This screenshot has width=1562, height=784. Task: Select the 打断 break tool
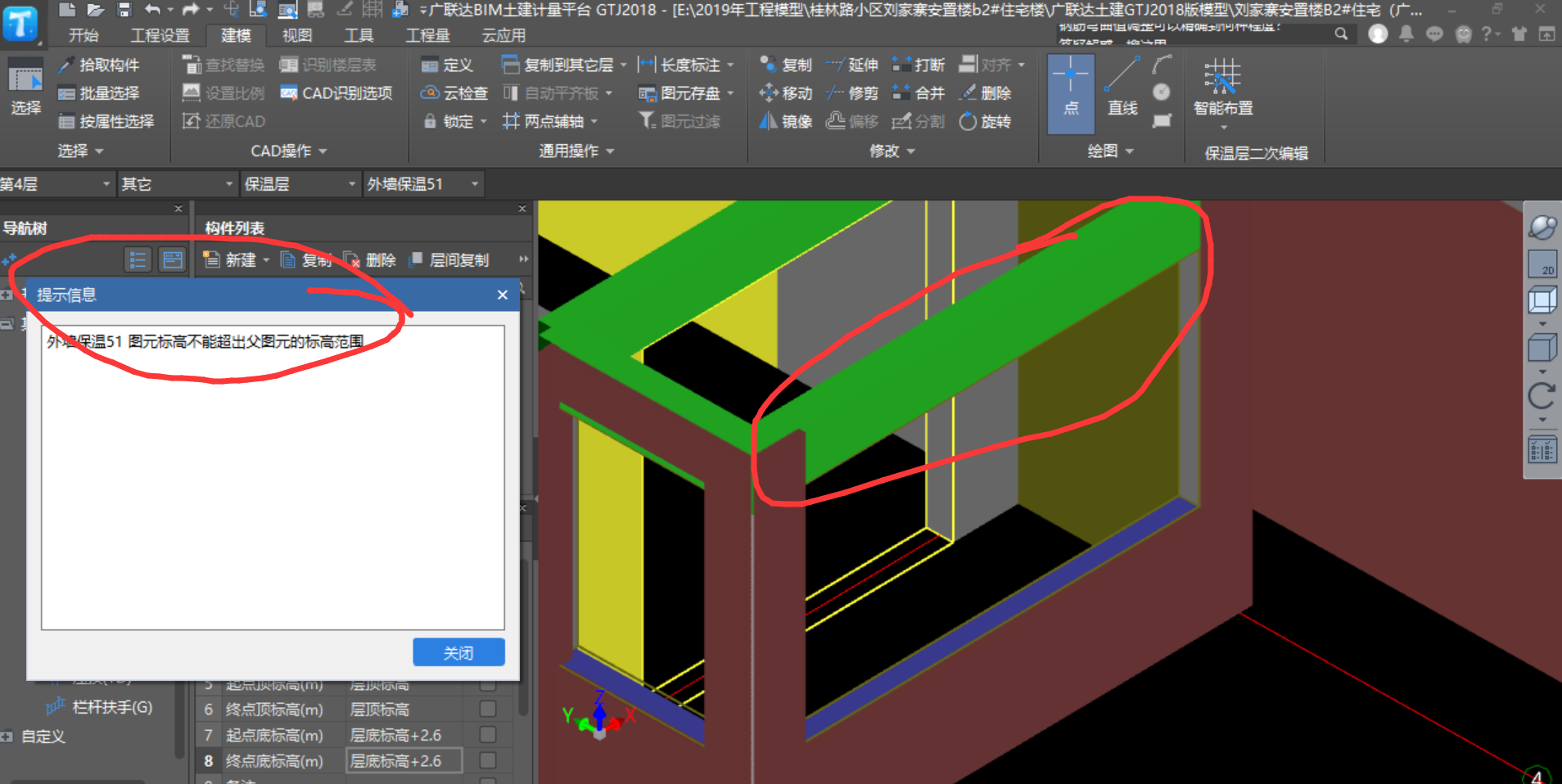coord(918,65)
